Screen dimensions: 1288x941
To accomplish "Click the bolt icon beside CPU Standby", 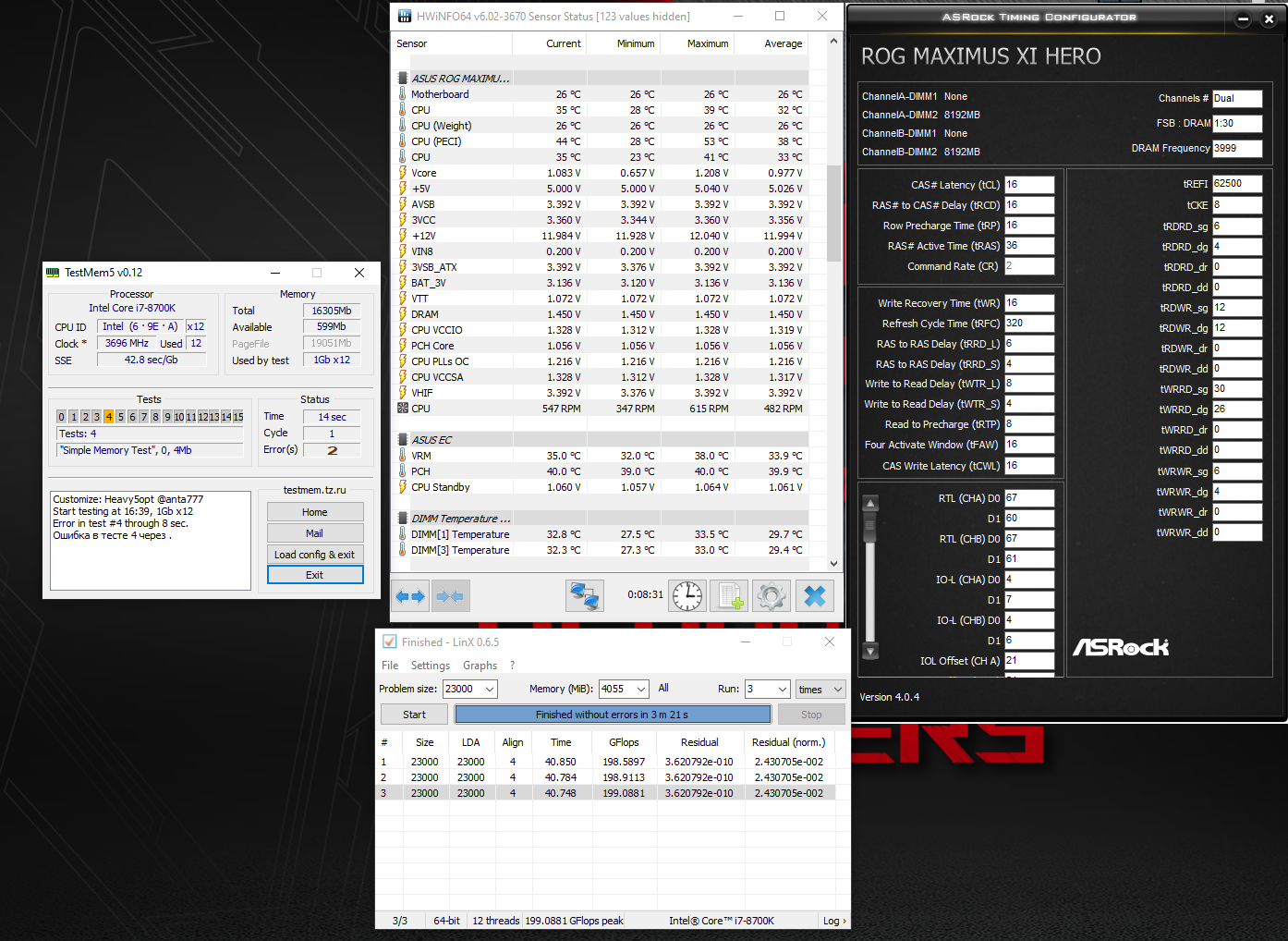I will click(403, 487).
